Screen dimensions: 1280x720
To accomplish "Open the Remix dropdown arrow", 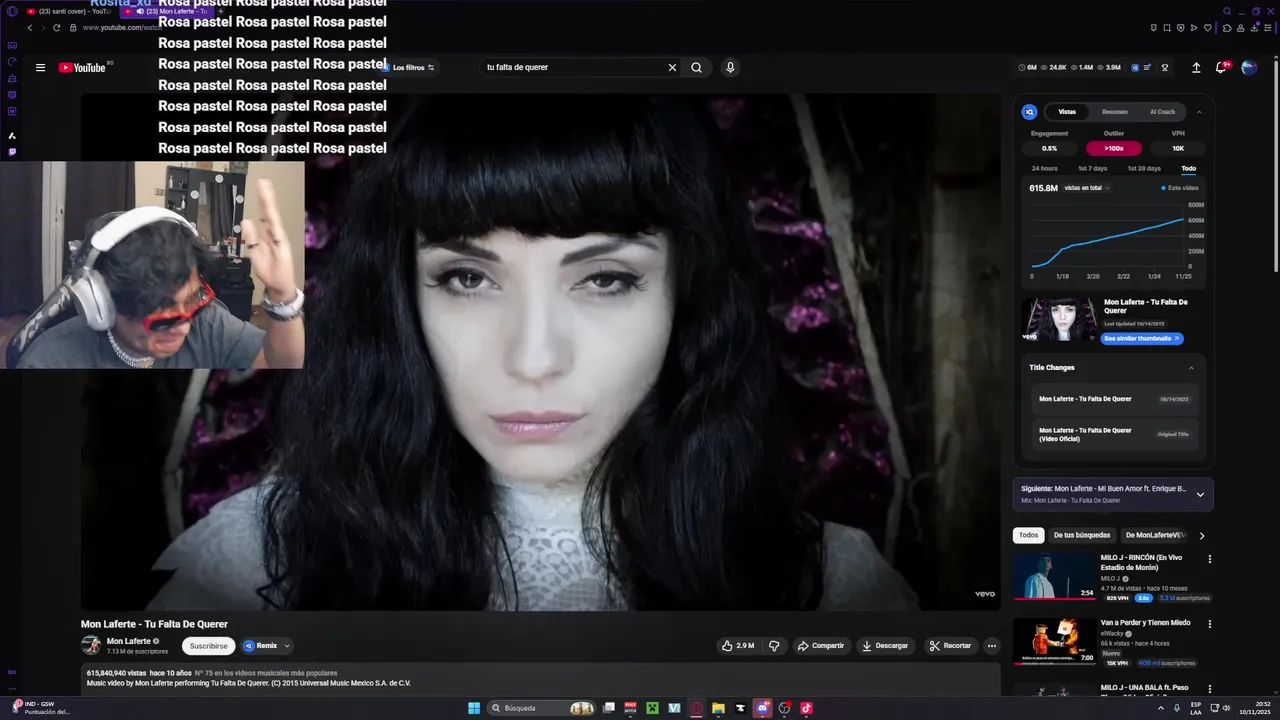I will click(x=287, y=646).
